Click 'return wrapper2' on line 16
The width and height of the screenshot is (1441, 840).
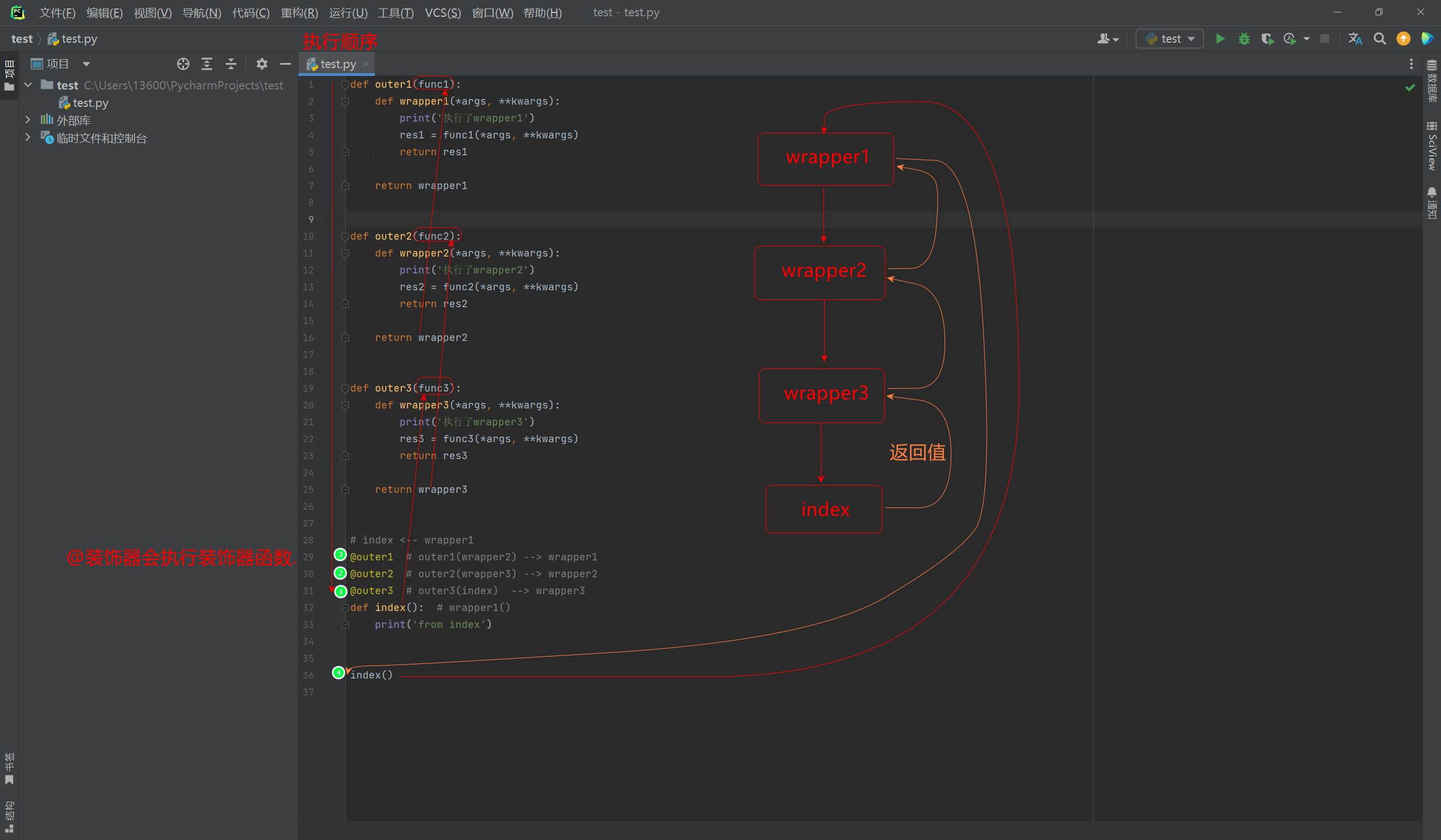pyautogui.click(x=422, y=338)
